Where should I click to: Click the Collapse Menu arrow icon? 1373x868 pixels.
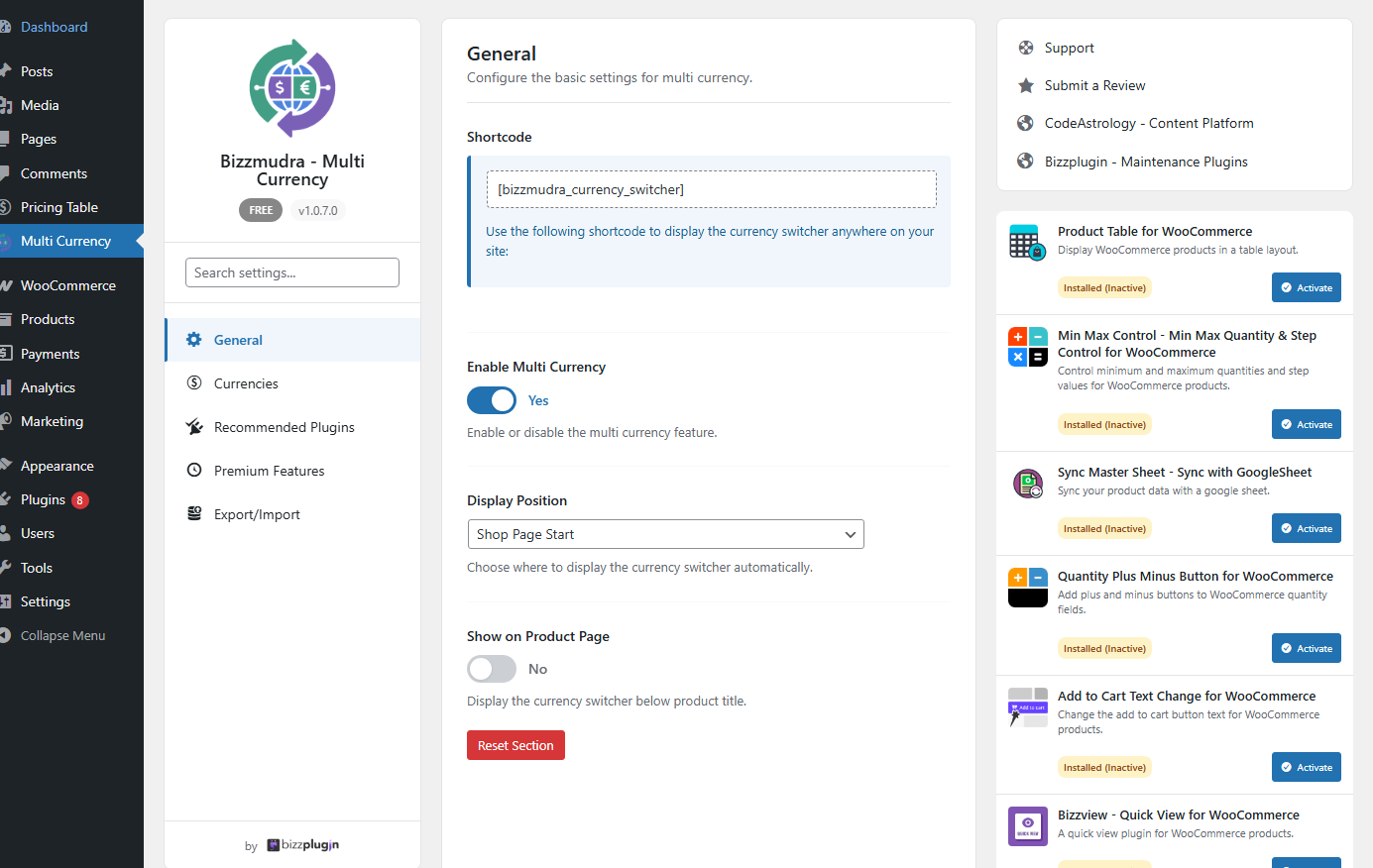5,635
